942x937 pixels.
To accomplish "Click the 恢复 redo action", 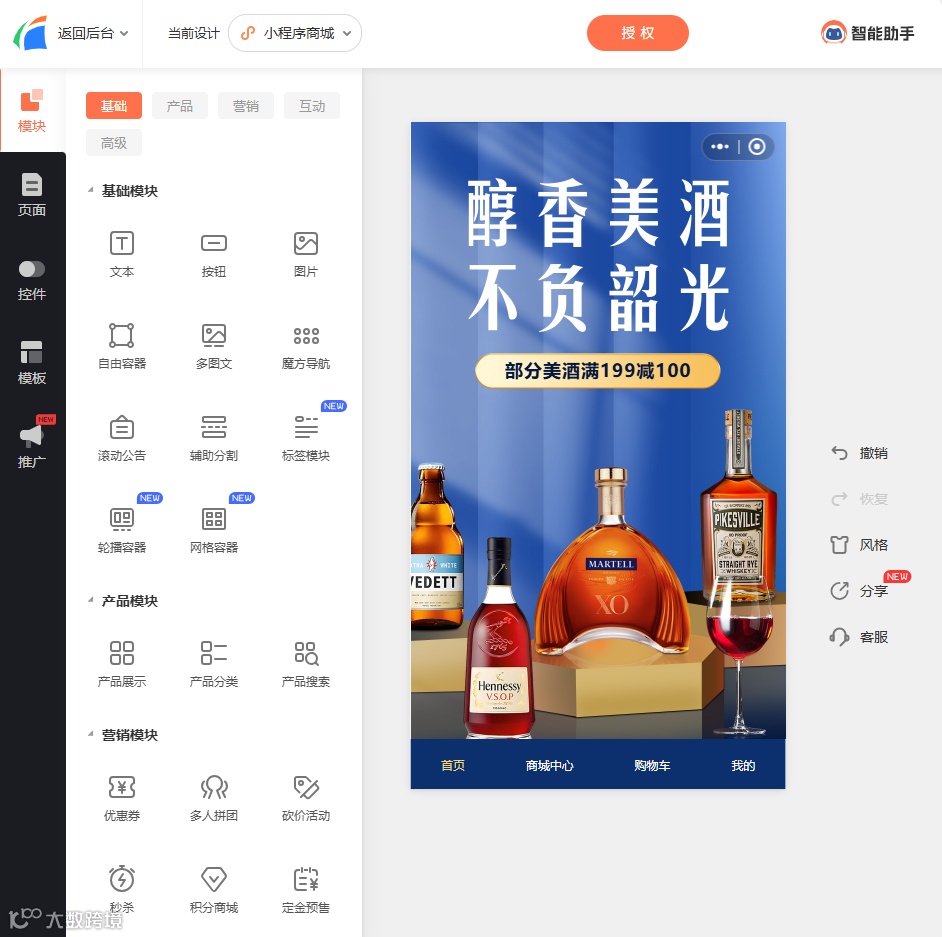I will coord(859,499).
